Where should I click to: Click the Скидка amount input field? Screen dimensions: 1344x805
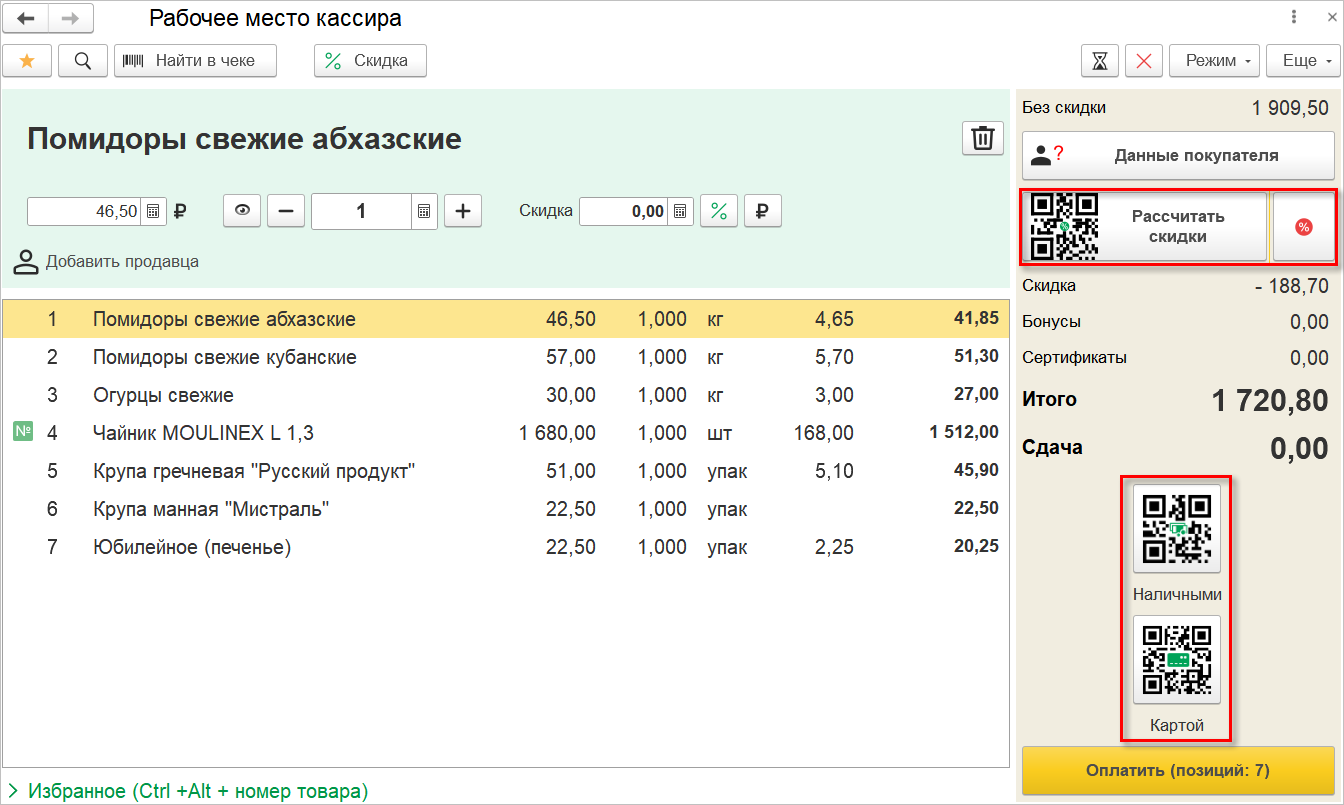623,211
